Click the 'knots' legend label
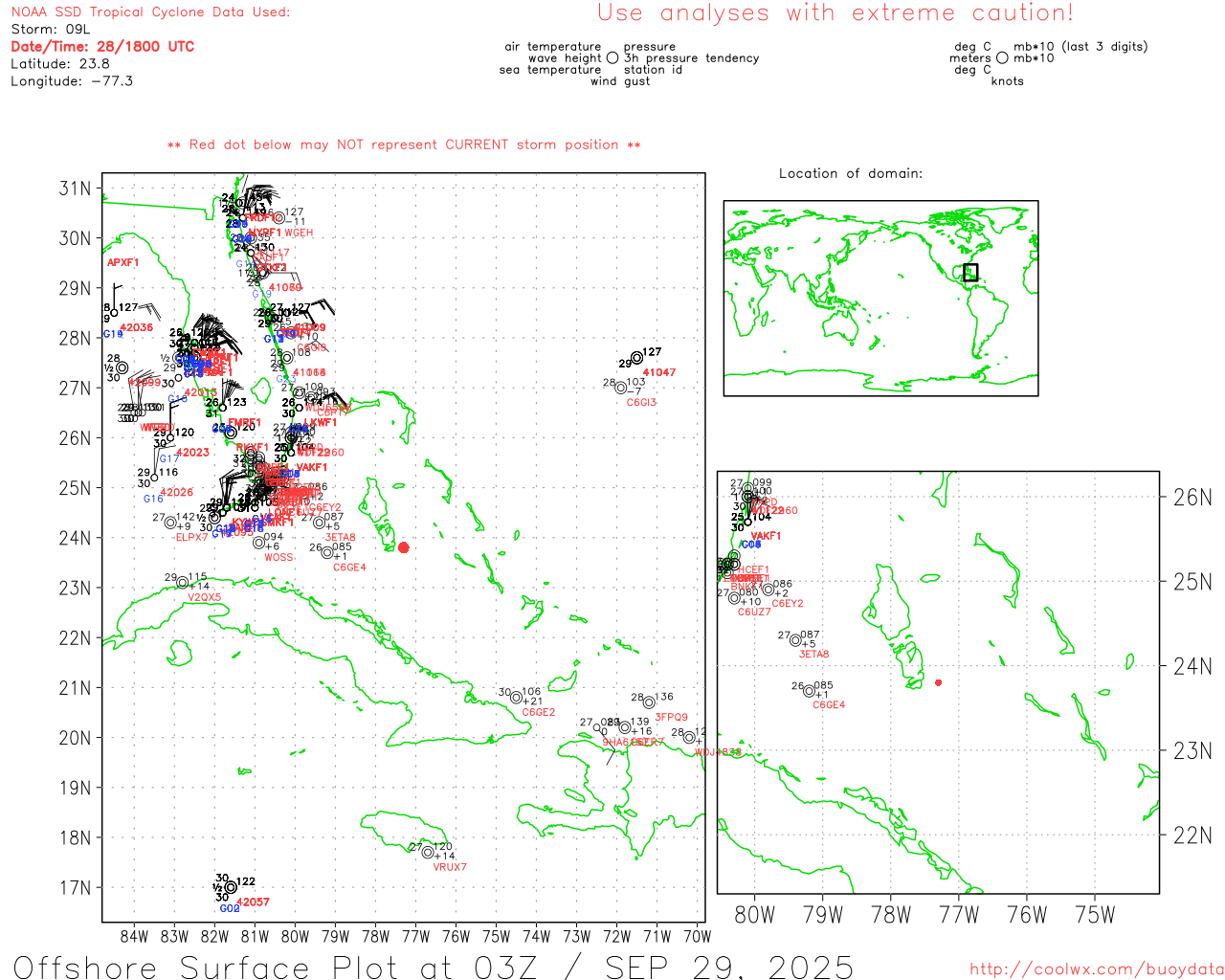The image size is (1225, 980). point(1008,81)
